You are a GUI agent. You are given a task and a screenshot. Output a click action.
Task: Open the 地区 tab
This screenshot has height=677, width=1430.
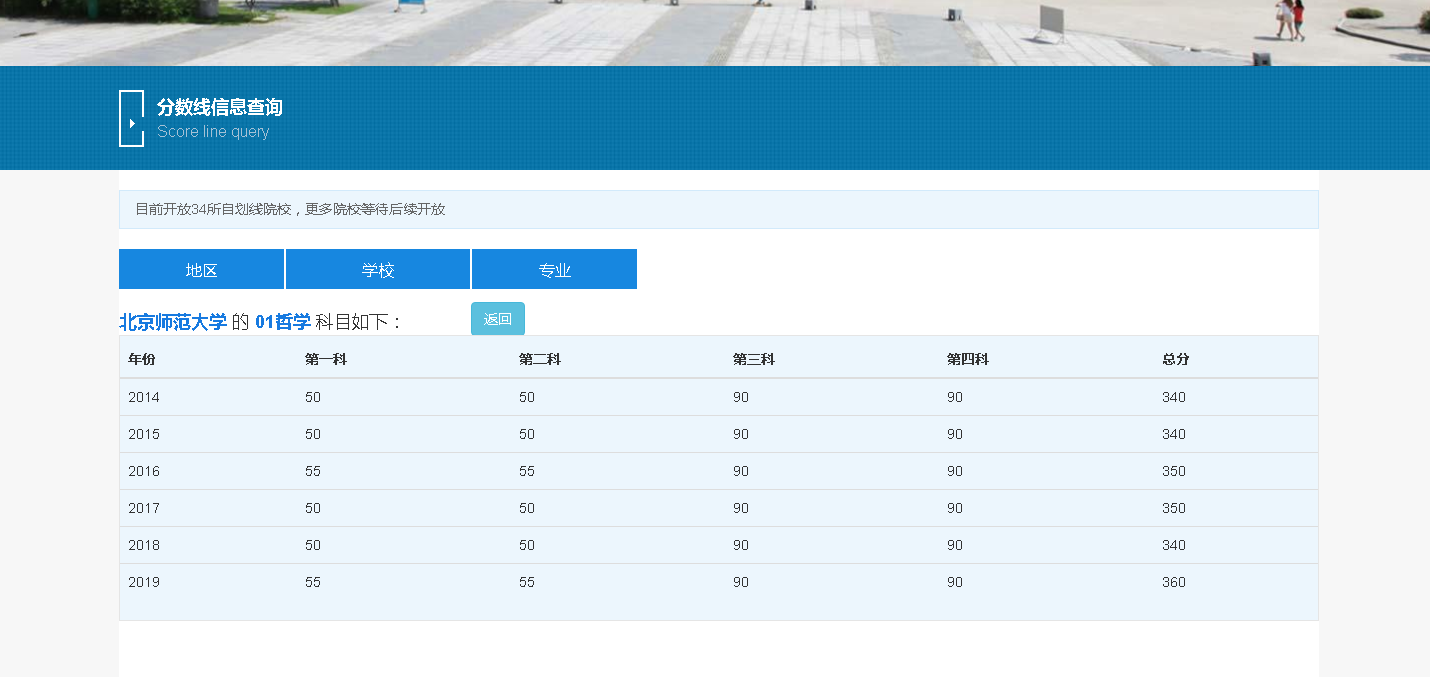(x=201, y=270)
